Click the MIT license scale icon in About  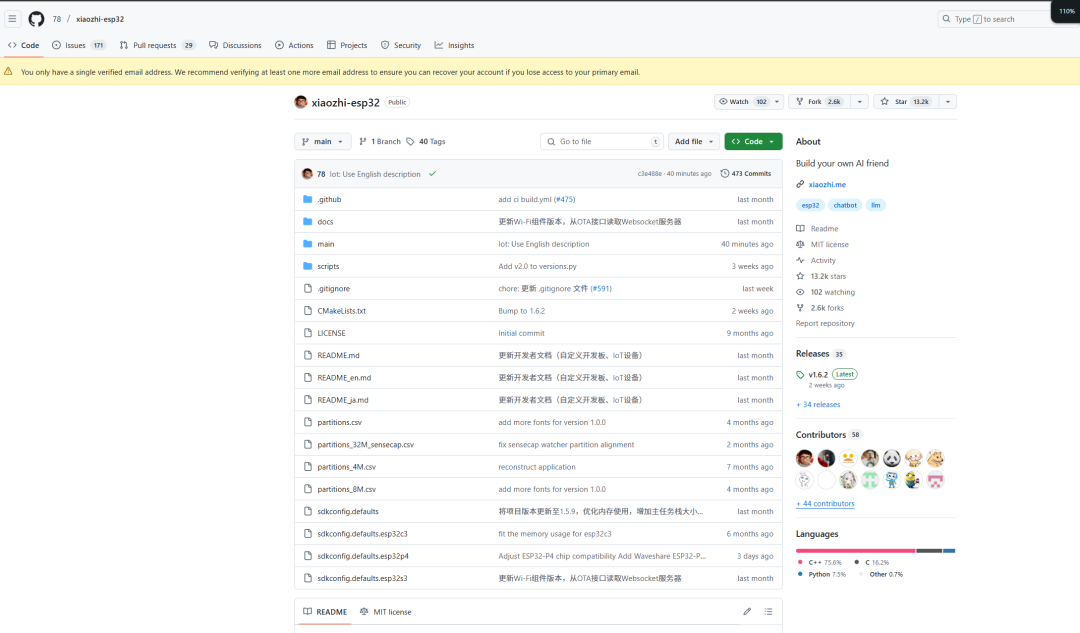point(800,245)
